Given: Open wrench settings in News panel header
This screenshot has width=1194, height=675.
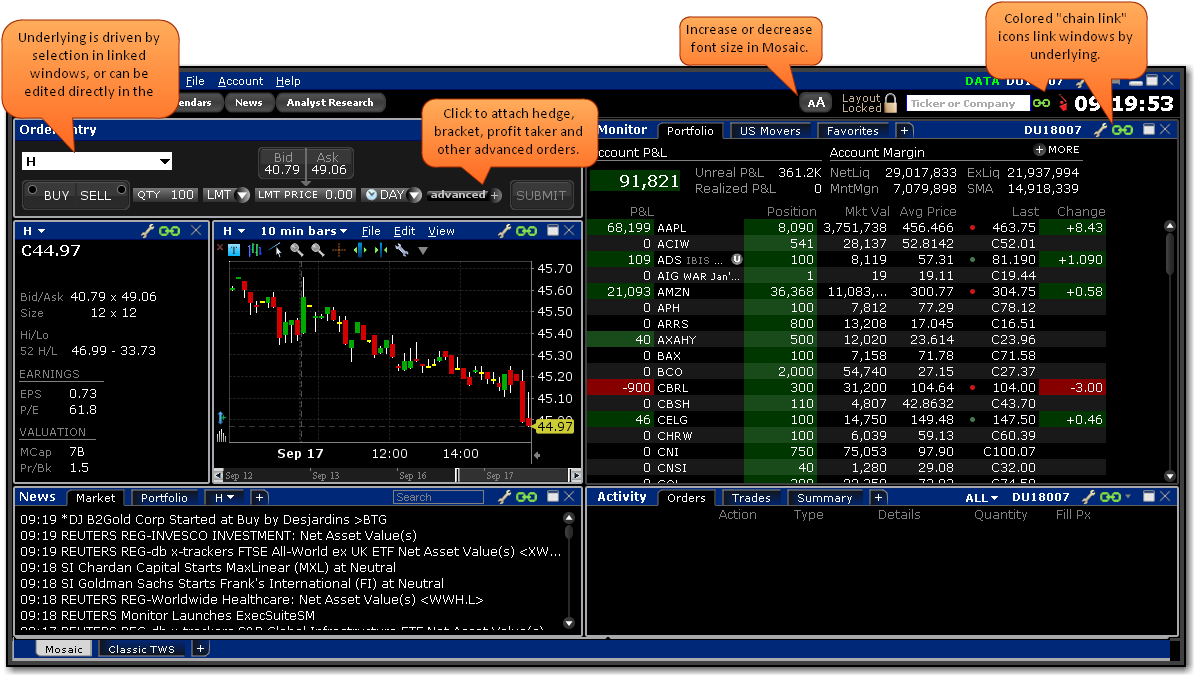Looking at the screenshot, I should (504, 497).
